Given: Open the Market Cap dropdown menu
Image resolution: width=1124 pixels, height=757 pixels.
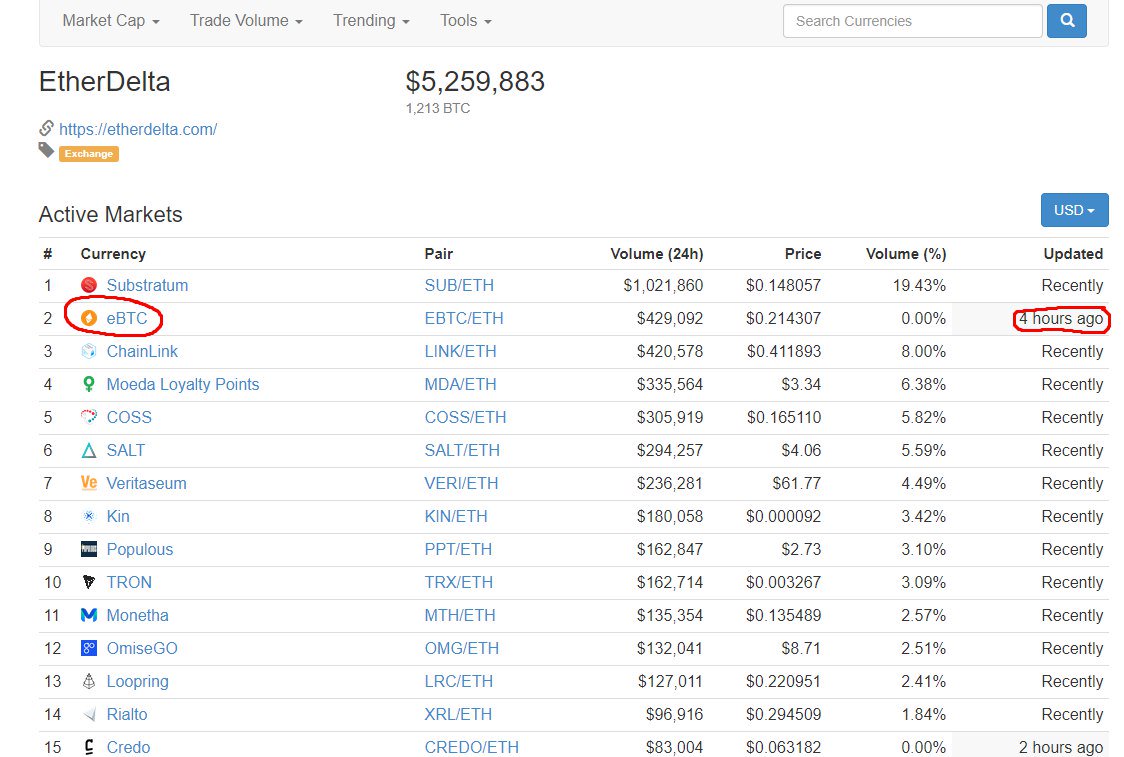Looking at the screenshot, I should 111,21.
